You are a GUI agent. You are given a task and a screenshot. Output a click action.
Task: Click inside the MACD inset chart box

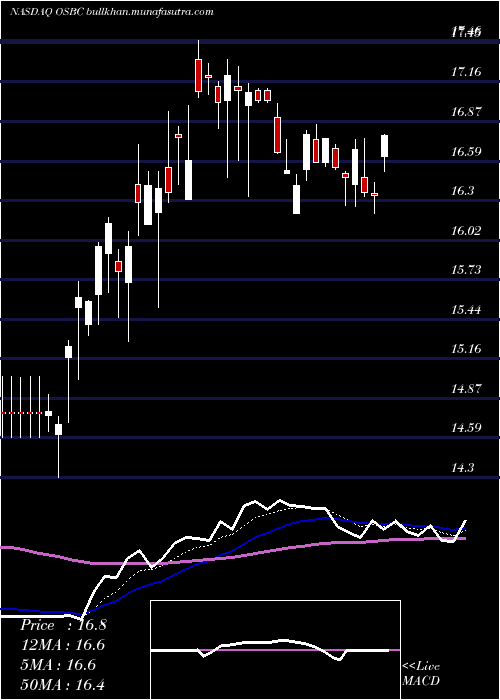click(275, 650)
